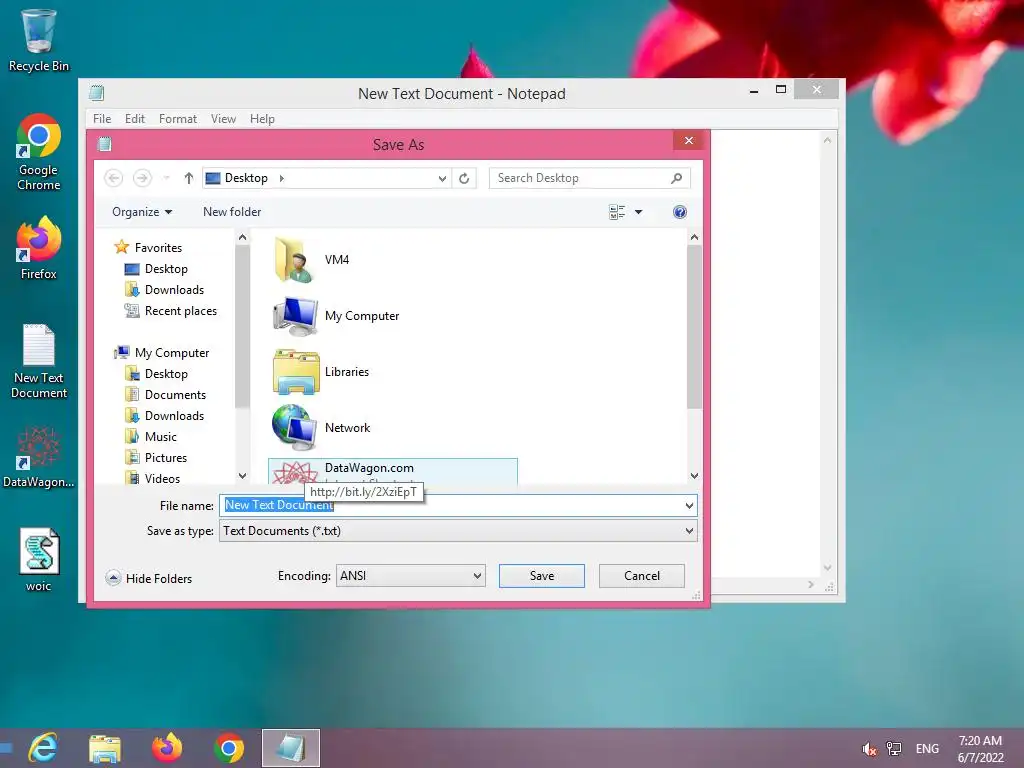This screenshot has width=1024, height=768.
Task: Click the Notepad taskbar button
Action: [x=291, y=748]
